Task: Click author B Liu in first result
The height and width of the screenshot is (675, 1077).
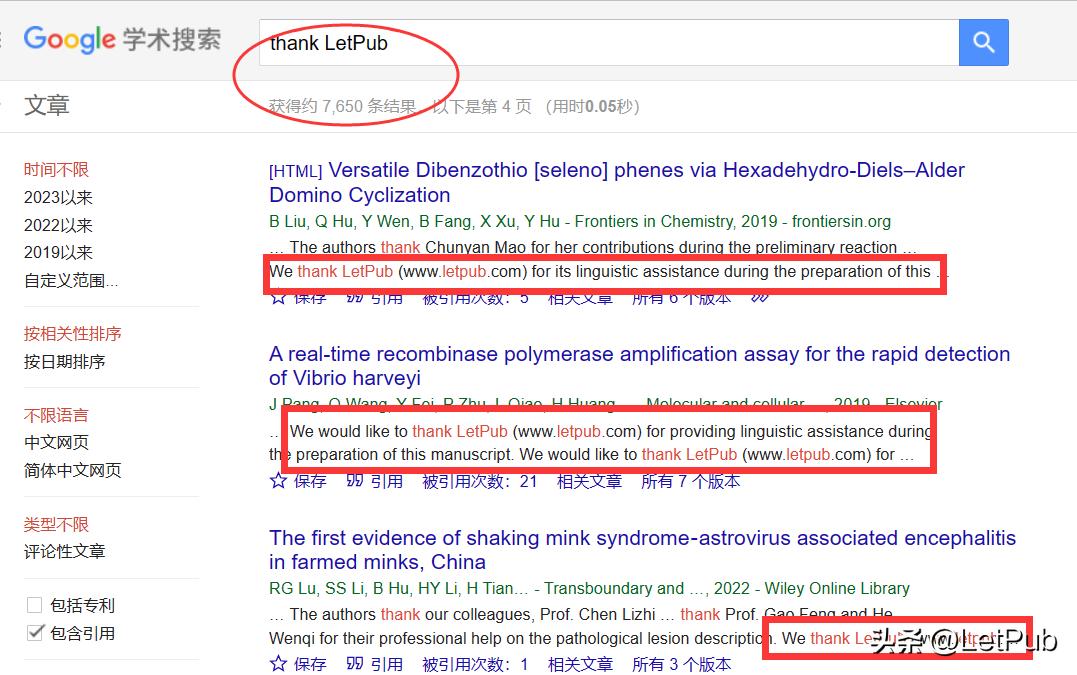Action: coord(287,222)
